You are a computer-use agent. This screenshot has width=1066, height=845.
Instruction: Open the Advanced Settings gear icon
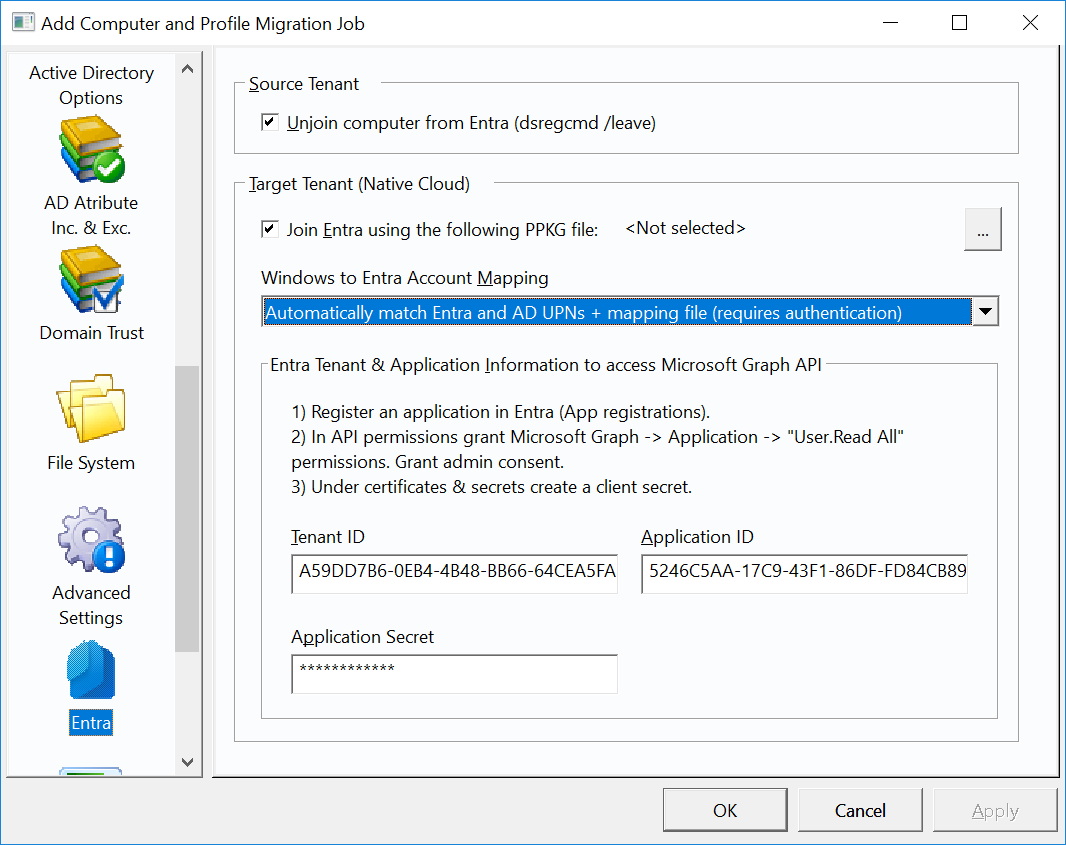click(x=92, y=538)
